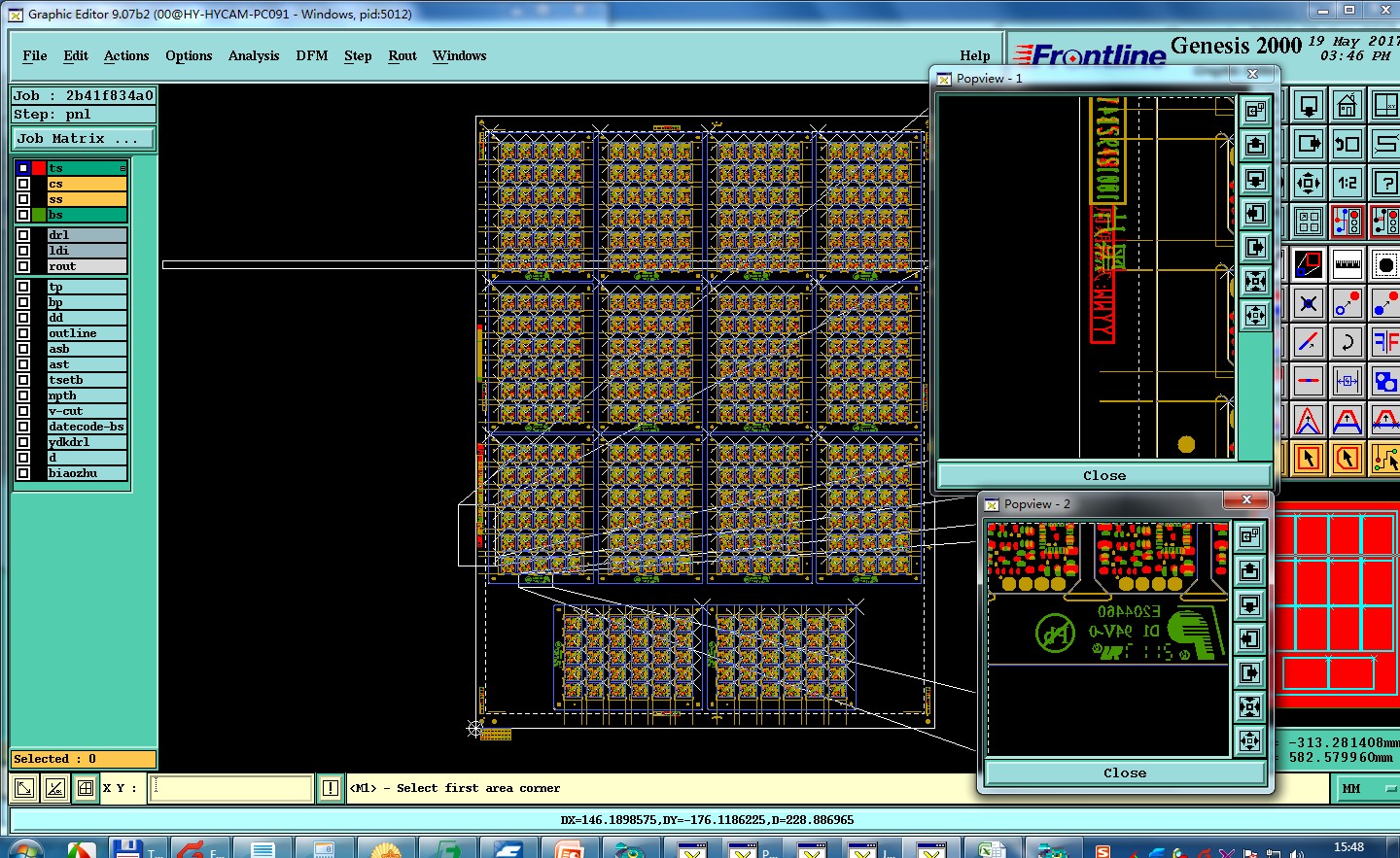Select the ydkdrl layer name

[x=87, y=442]
